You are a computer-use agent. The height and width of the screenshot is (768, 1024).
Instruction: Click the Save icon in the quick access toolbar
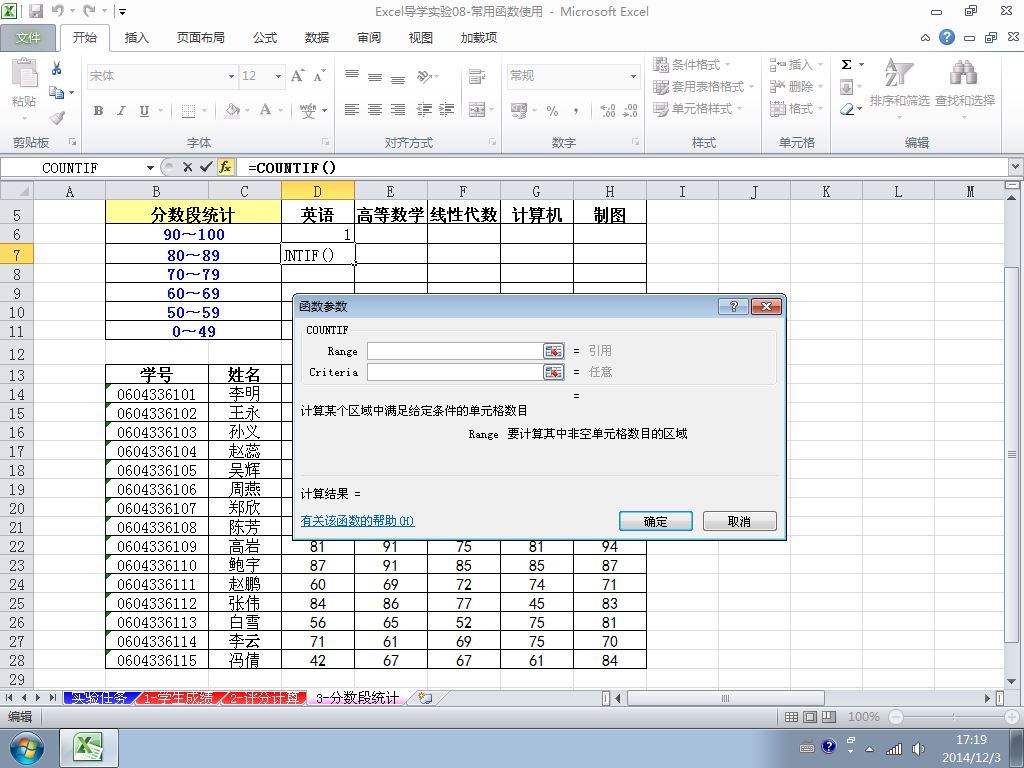tap(36, 11)
